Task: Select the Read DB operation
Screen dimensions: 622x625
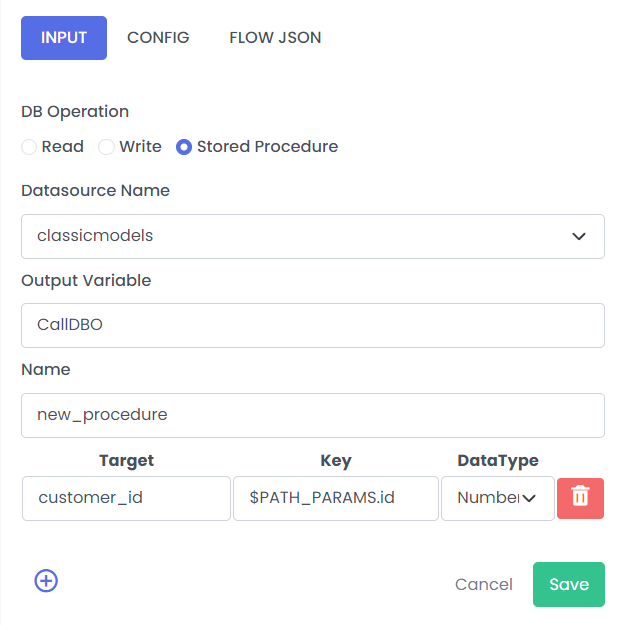Action: [29, 147]
